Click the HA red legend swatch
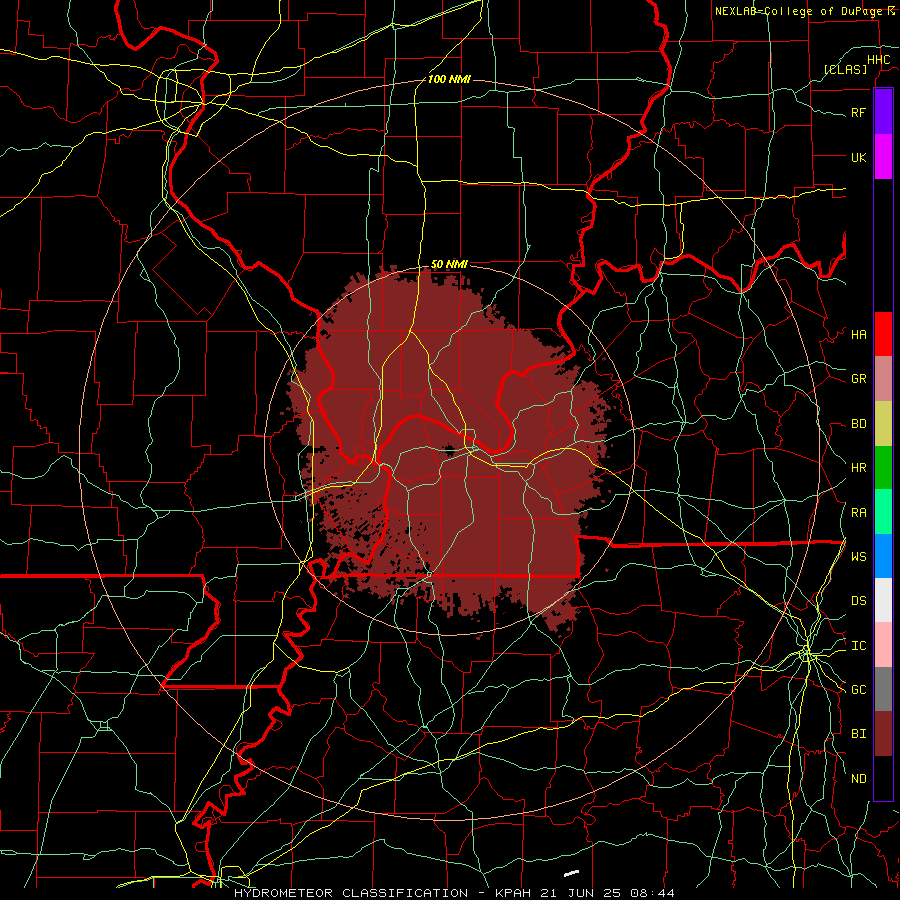Screen dimensions: 900x900 883,334
